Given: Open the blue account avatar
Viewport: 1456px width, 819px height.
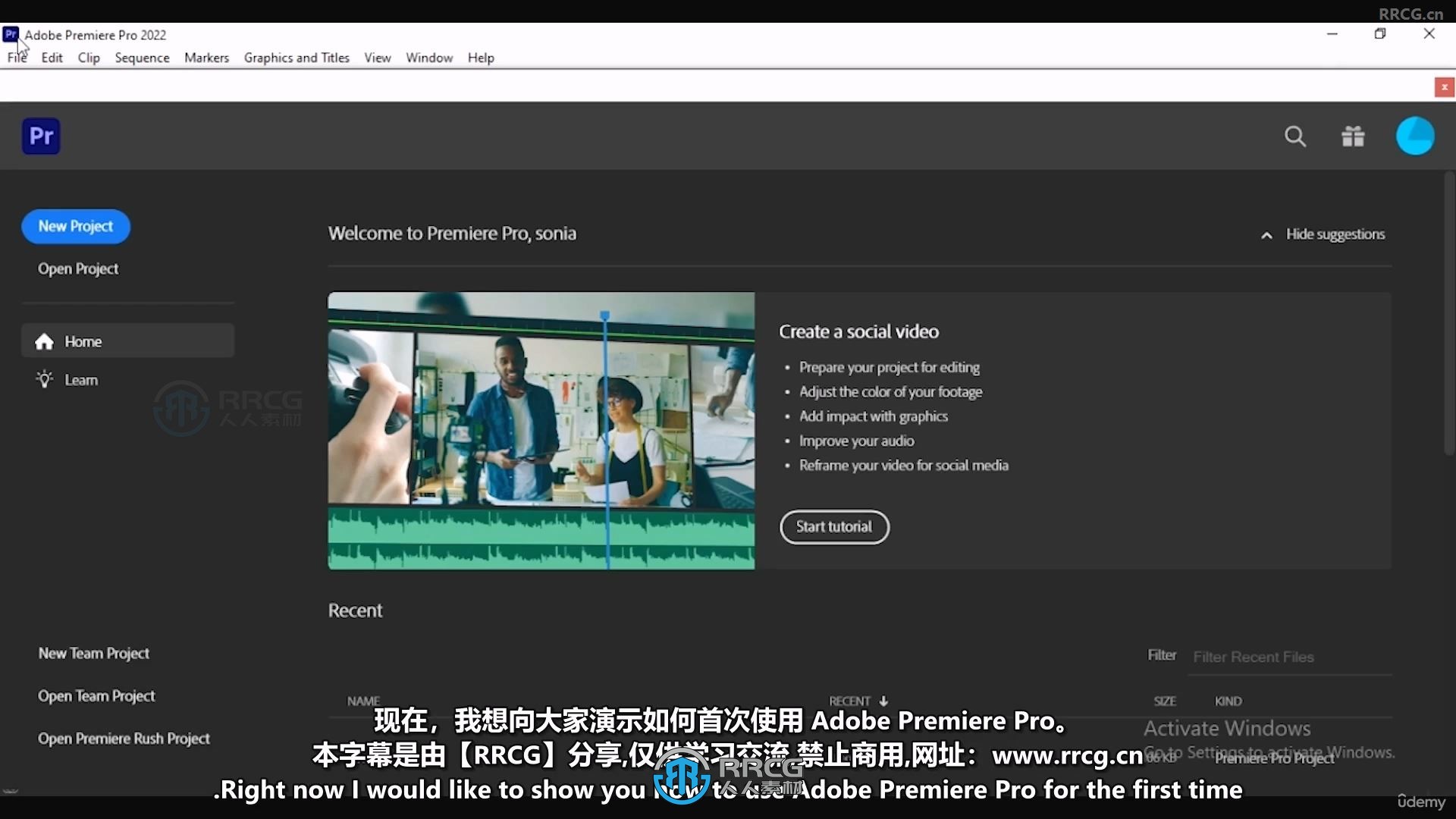Looking at the screenshot, I should pyautogui.click(x=1415, y=136).
